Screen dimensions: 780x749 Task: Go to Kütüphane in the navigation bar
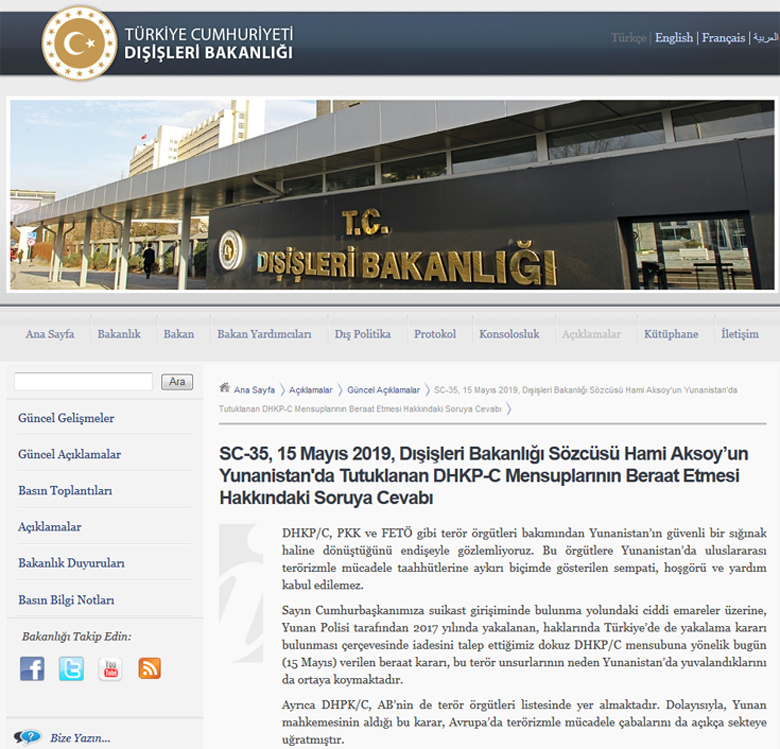click(x=671, y=334)
